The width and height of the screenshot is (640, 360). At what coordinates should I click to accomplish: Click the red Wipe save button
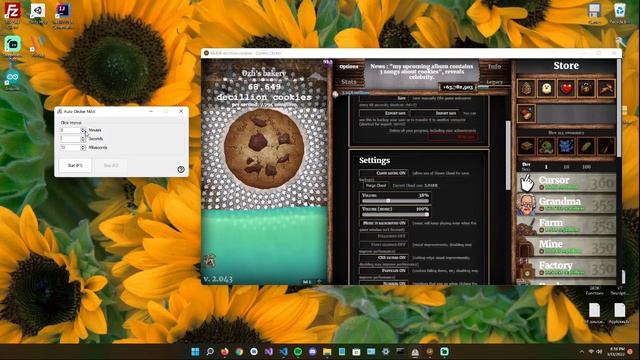[x=453, y=137]
